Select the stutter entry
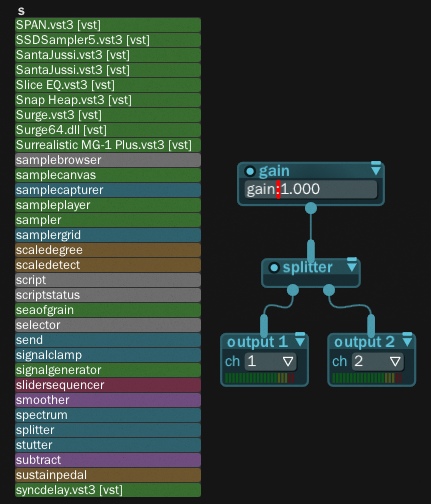 (x=108, y=445)
